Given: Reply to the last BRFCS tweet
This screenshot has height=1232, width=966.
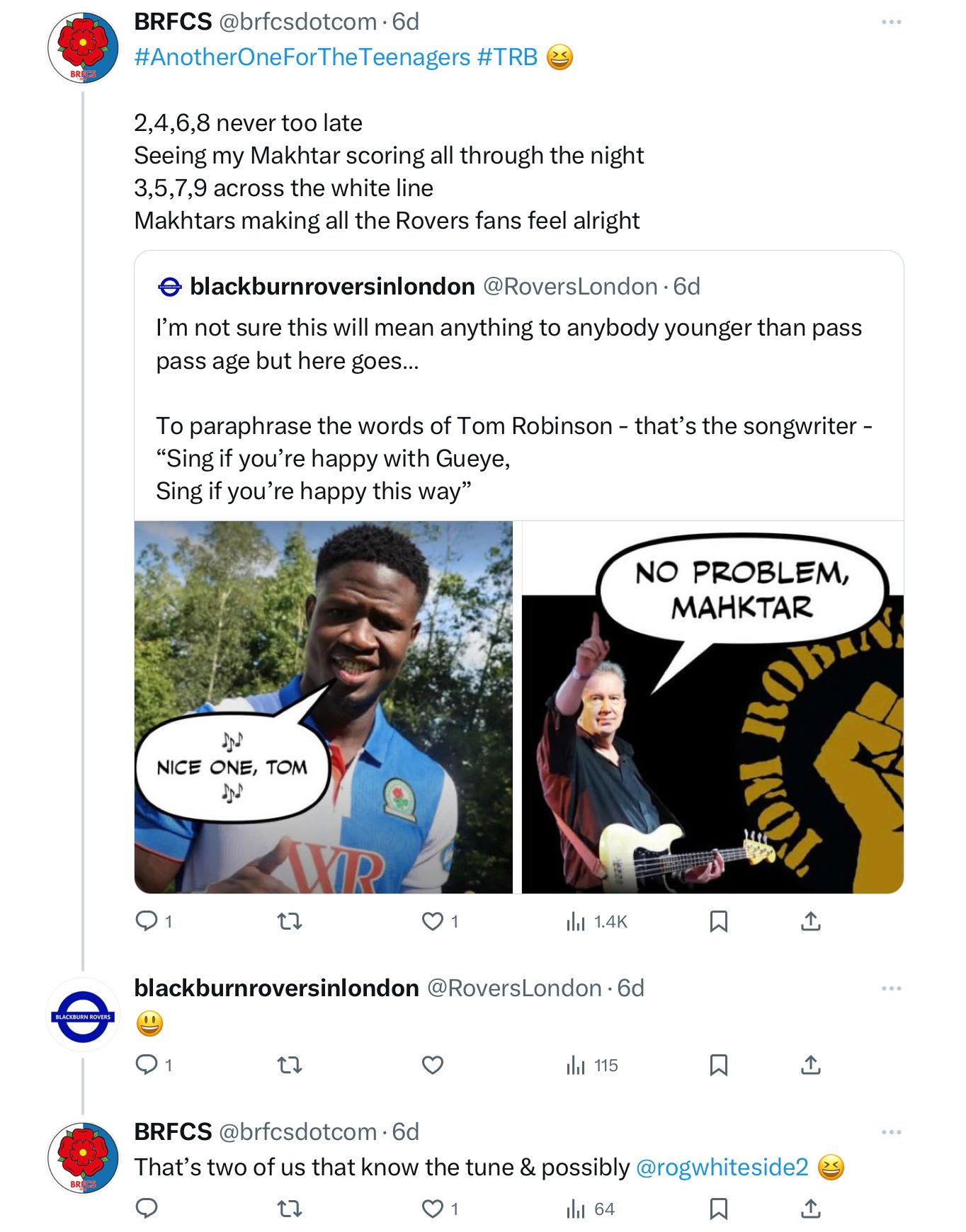Looking at the screenshot, I should (x=147, y=1209).
